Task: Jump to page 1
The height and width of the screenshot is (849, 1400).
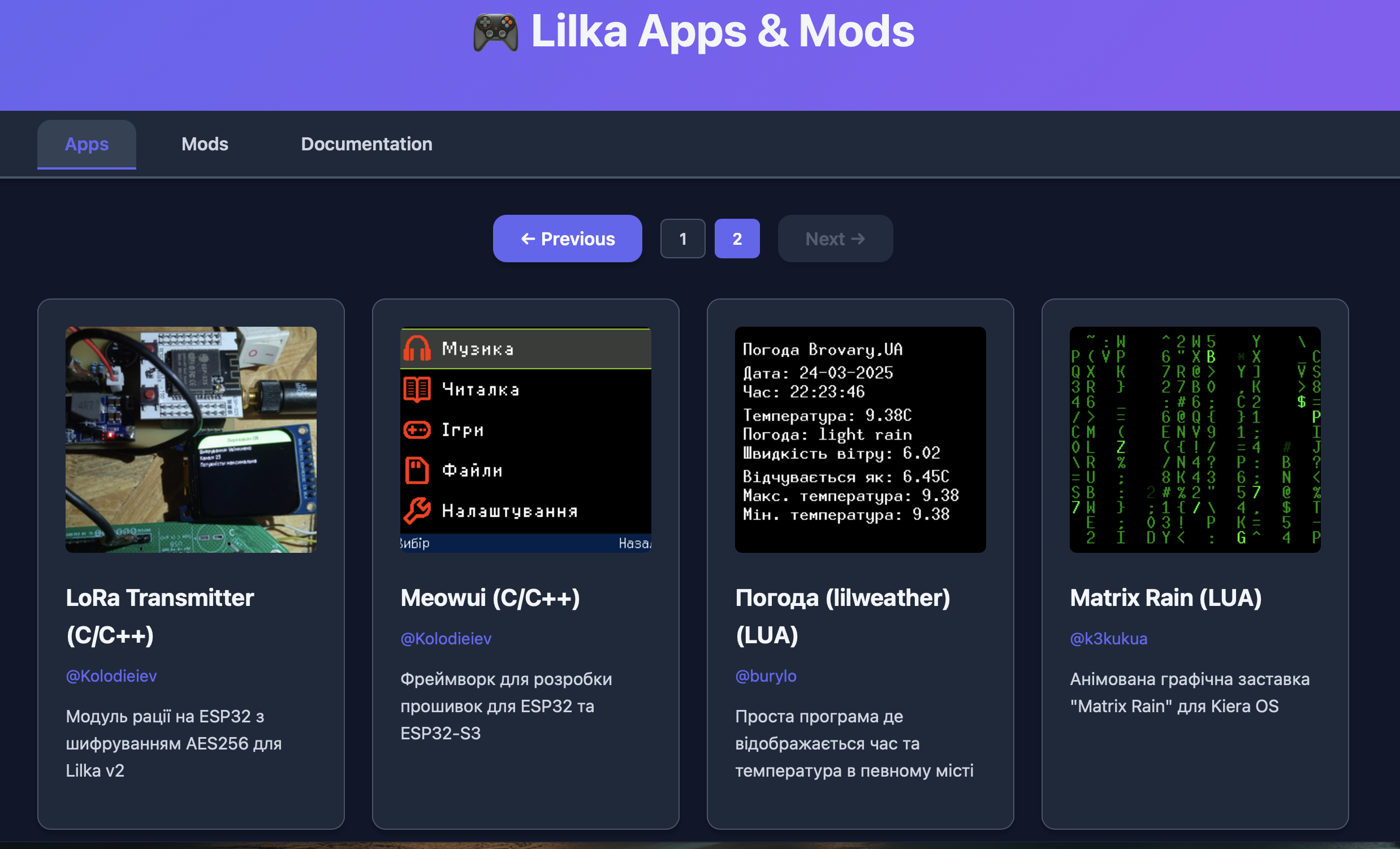Action: (682, 239)
